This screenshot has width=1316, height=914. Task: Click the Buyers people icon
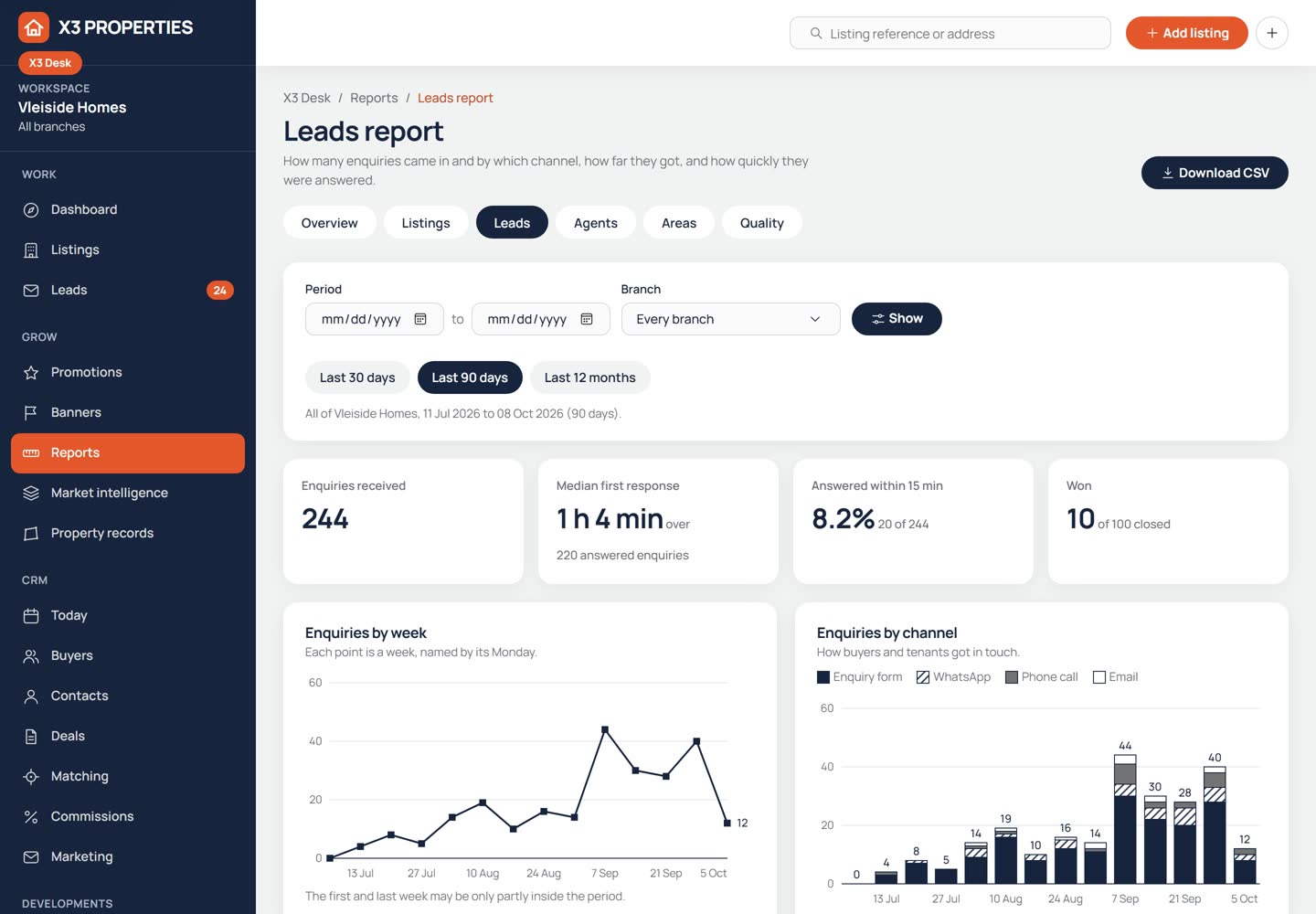(31, 656)
